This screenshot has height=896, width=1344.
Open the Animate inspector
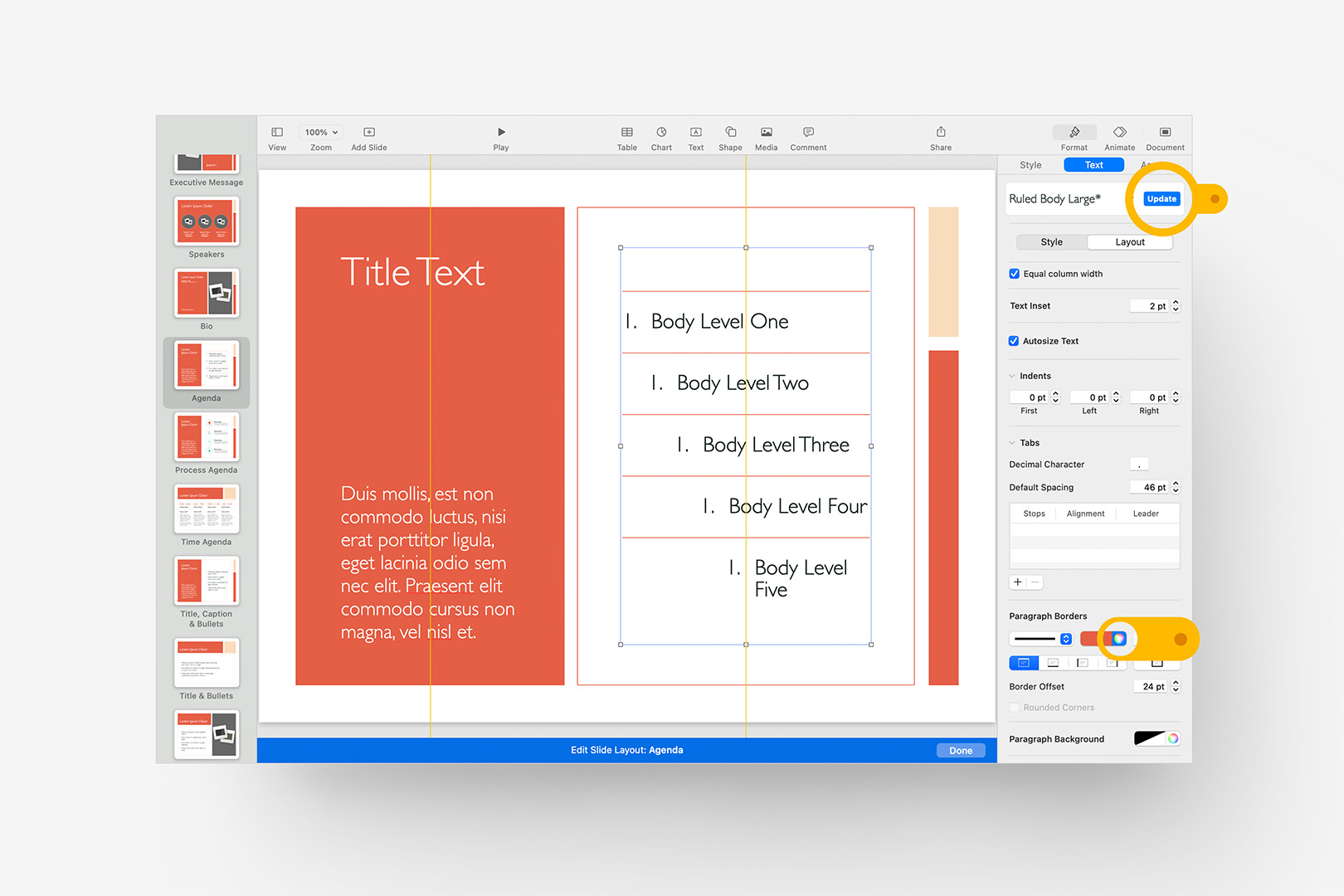pos(1120,133)
